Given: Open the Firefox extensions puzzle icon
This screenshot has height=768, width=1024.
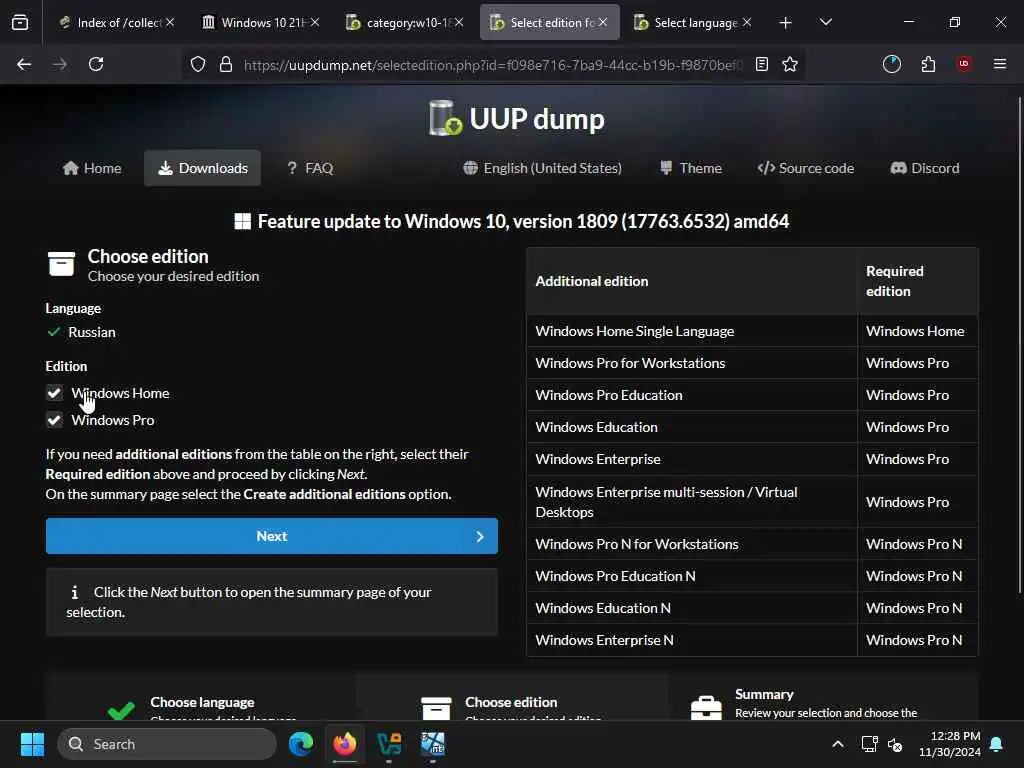Looking at the screenshot, I should pos(928,64).
